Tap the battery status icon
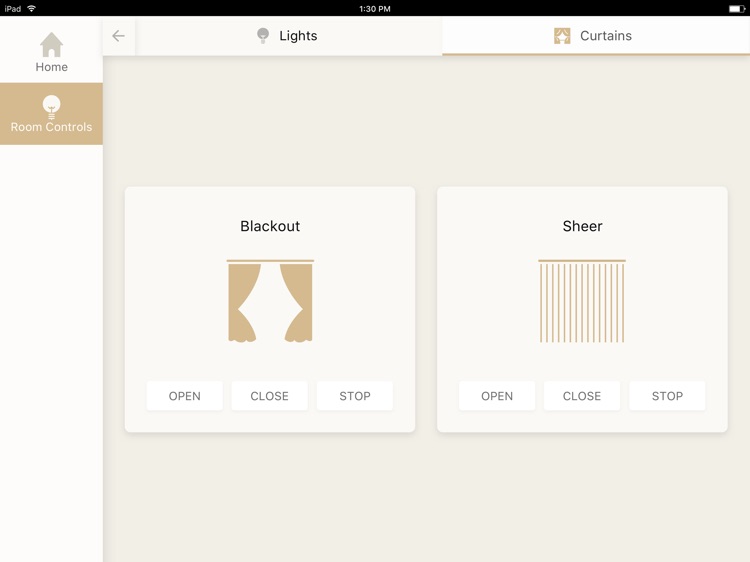 (x=737, y=9)
